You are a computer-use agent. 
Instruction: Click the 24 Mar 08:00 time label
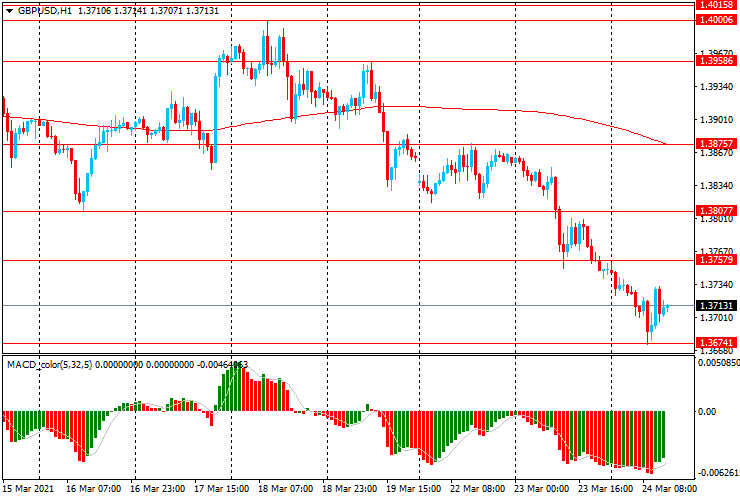coord(669,488)
